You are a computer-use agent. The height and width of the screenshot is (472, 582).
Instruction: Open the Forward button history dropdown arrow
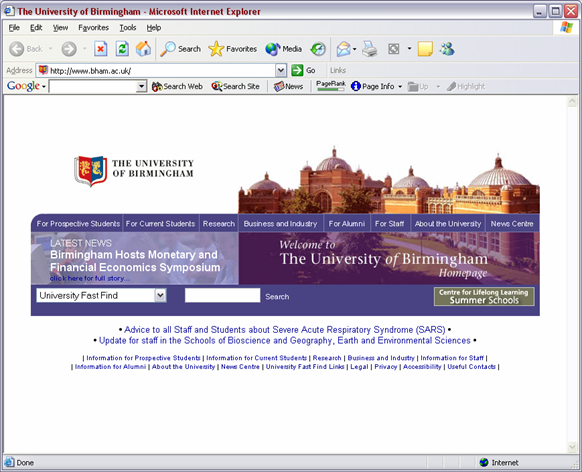pyautogui.click(x=84, y=49)
